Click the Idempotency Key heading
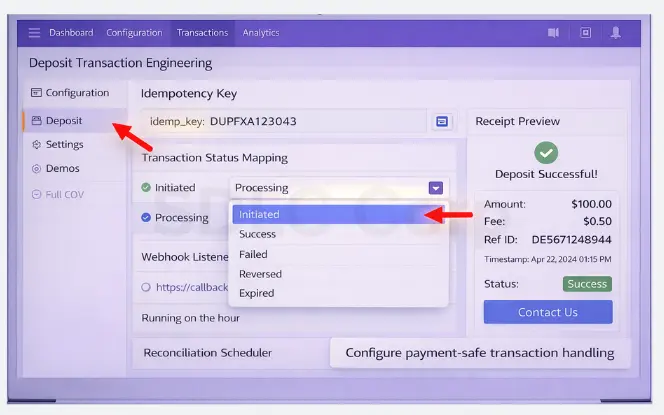This screenshot has height=415, width=664. point(189,94)
